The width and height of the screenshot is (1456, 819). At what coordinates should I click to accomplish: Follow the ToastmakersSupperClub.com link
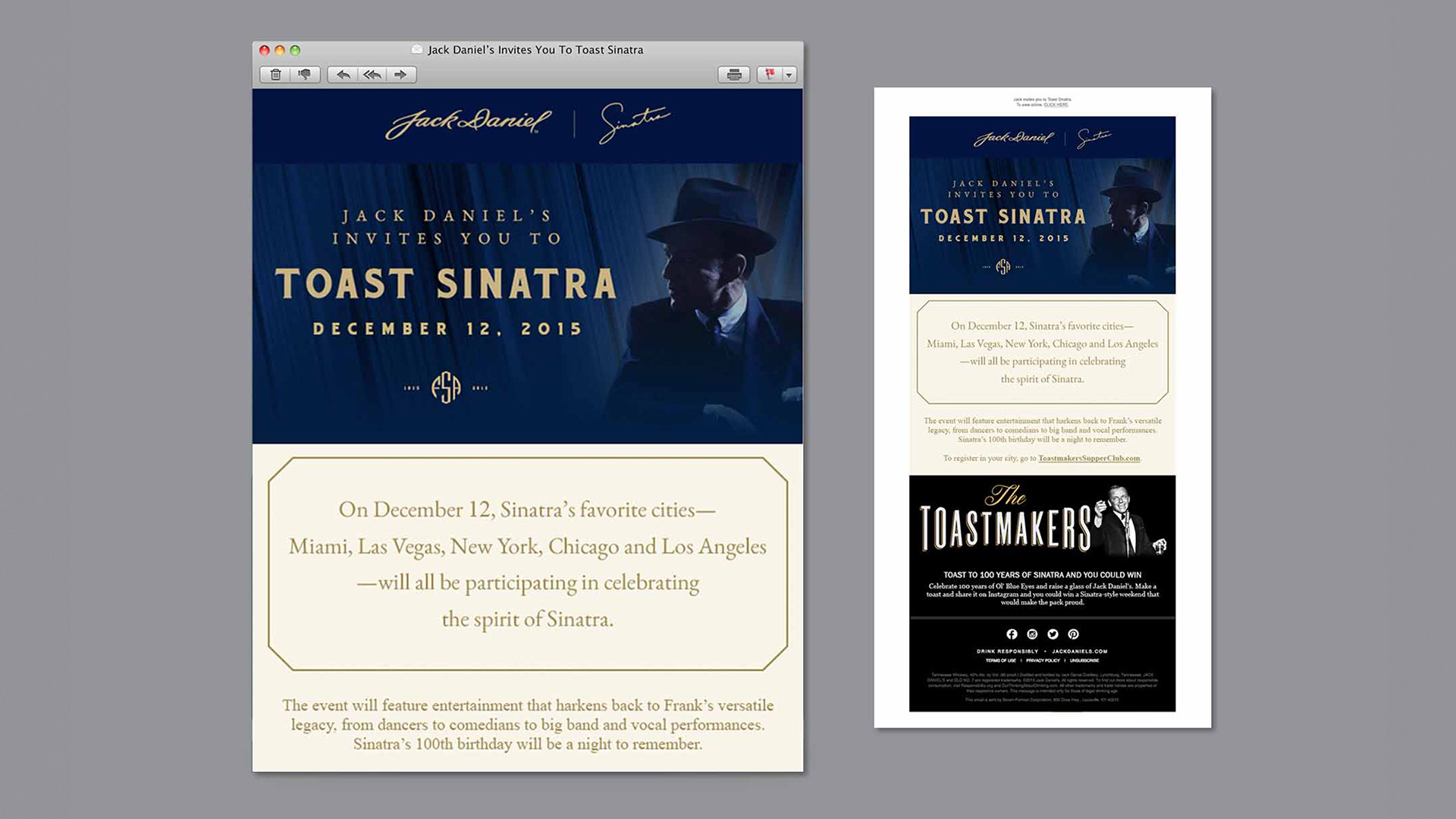[1089, 458]
